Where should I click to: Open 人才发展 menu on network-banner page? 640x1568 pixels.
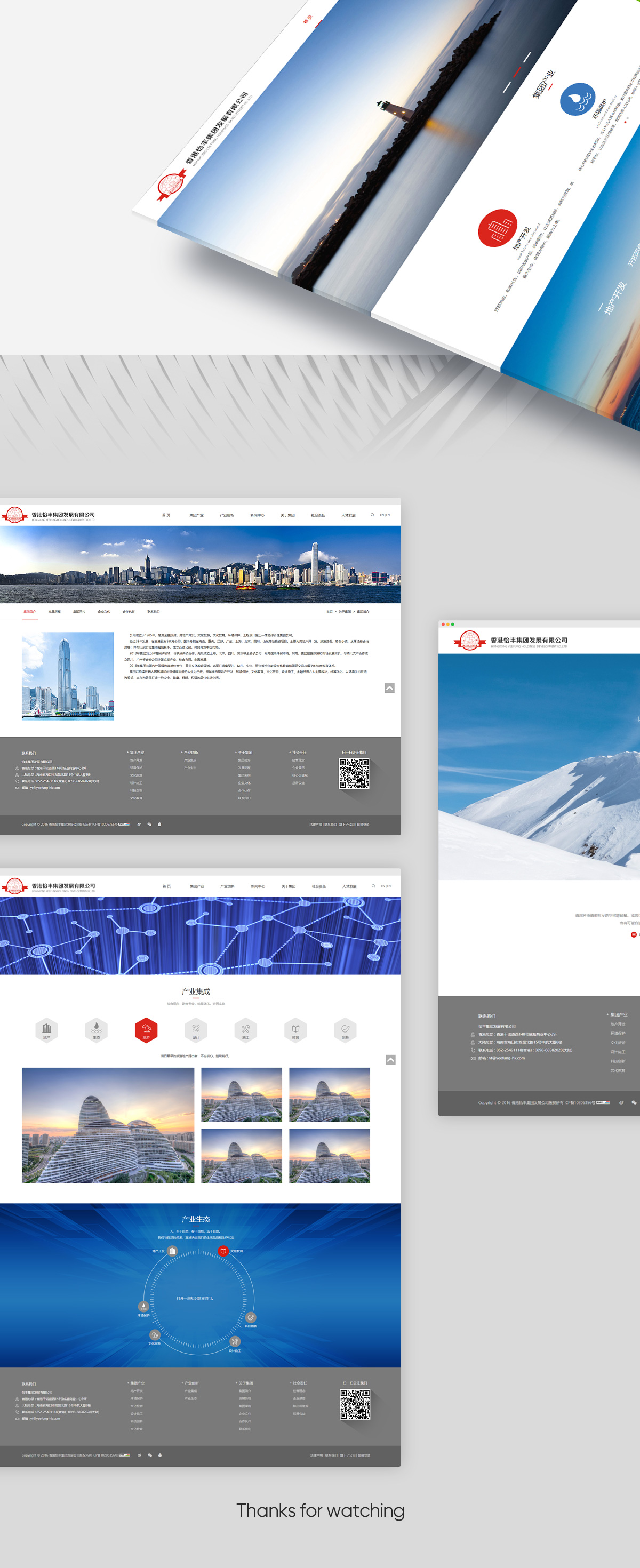tap(349, 886)
